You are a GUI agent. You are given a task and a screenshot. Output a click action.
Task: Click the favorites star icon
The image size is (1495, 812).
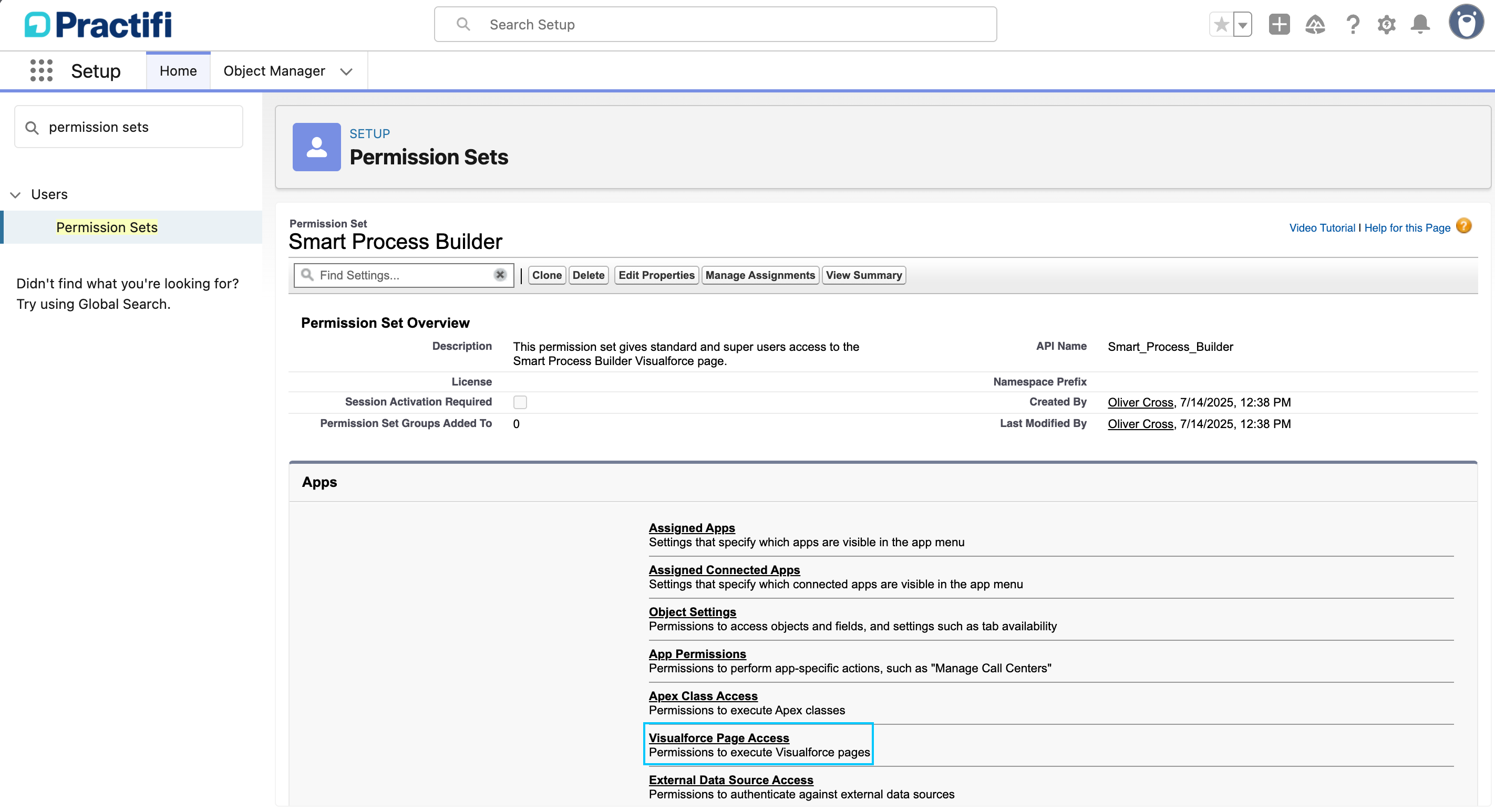pos(1221,24)
